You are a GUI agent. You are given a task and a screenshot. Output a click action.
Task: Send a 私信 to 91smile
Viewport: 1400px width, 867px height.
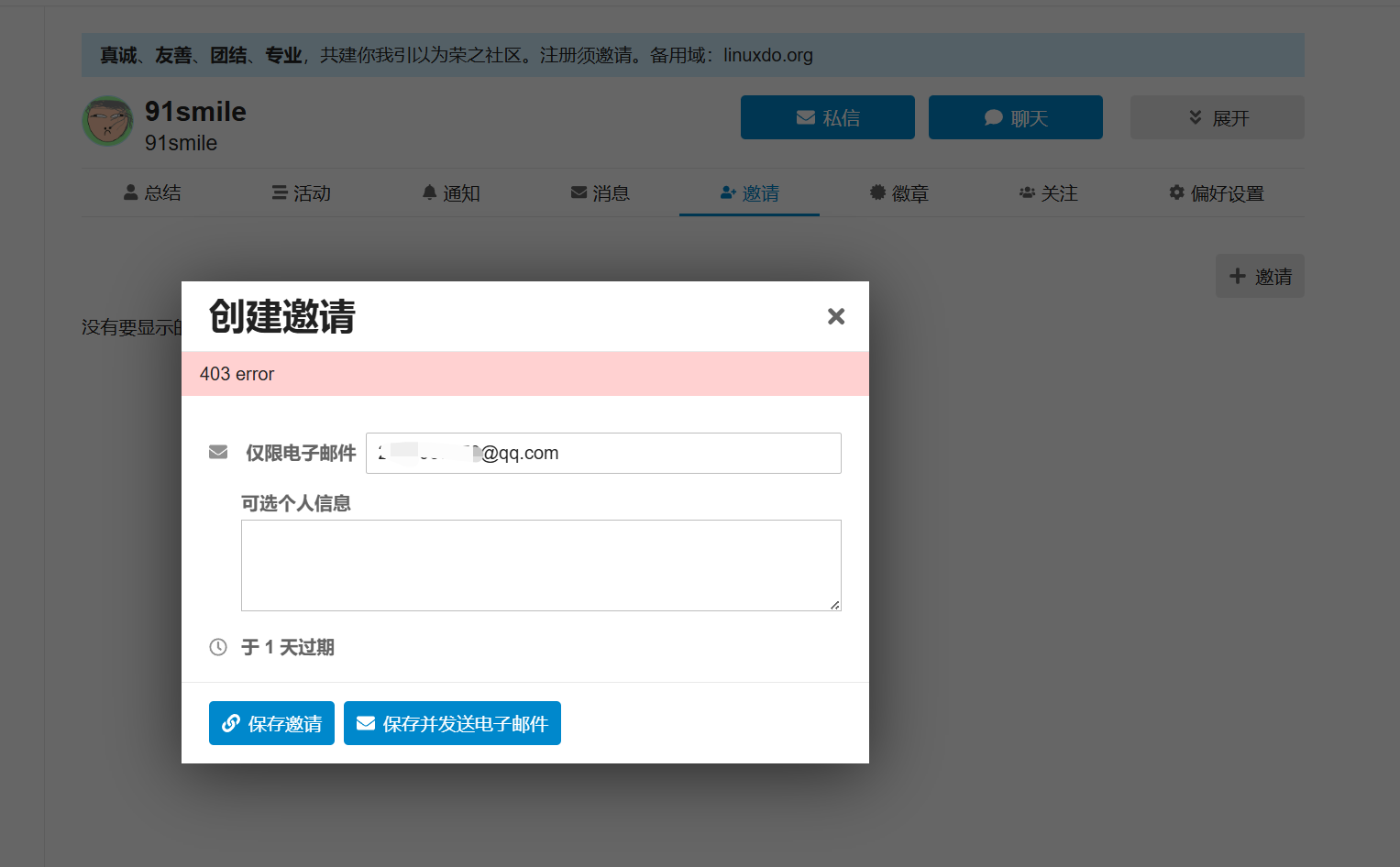coord(828,117)
